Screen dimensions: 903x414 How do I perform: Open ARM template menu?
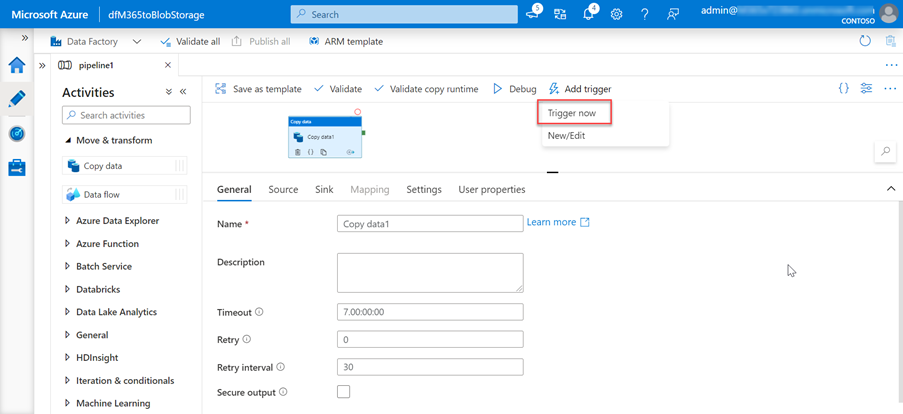[346, 41]
